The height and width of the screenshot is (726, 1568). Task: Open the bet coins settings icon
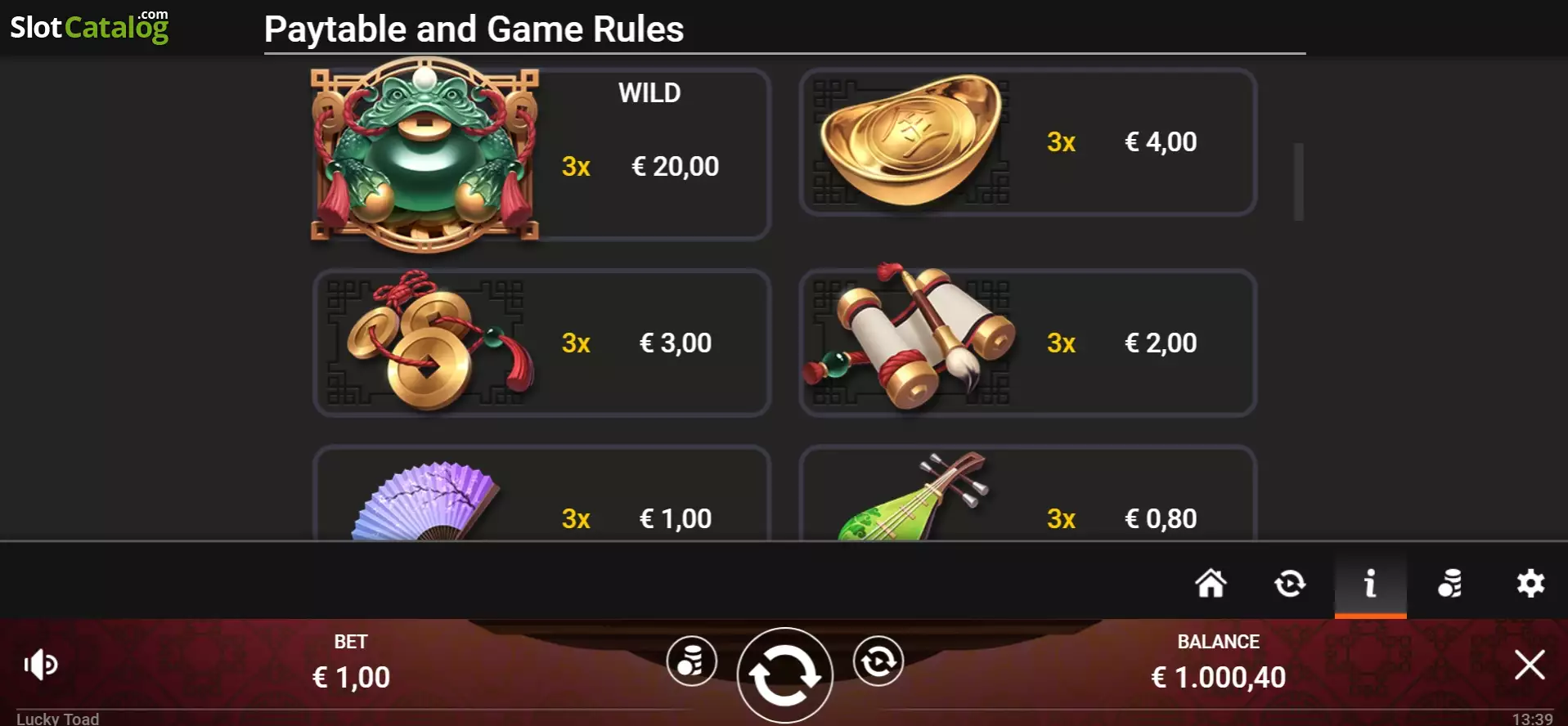(x=1450, y=584)
